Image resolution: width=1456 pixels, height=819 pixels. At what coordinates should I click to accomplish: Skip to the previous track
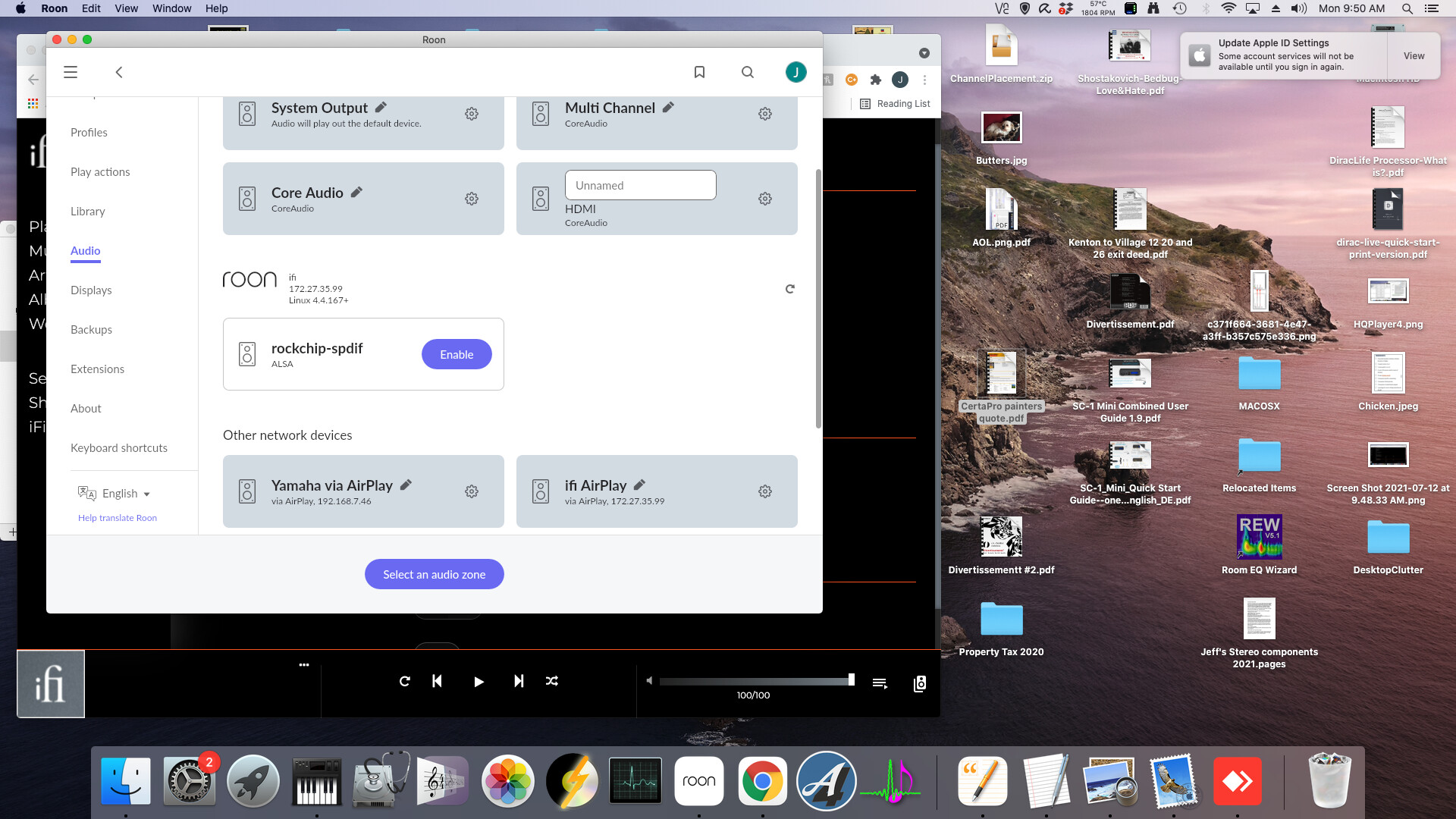pyautogui.click(x=437, y=681)
